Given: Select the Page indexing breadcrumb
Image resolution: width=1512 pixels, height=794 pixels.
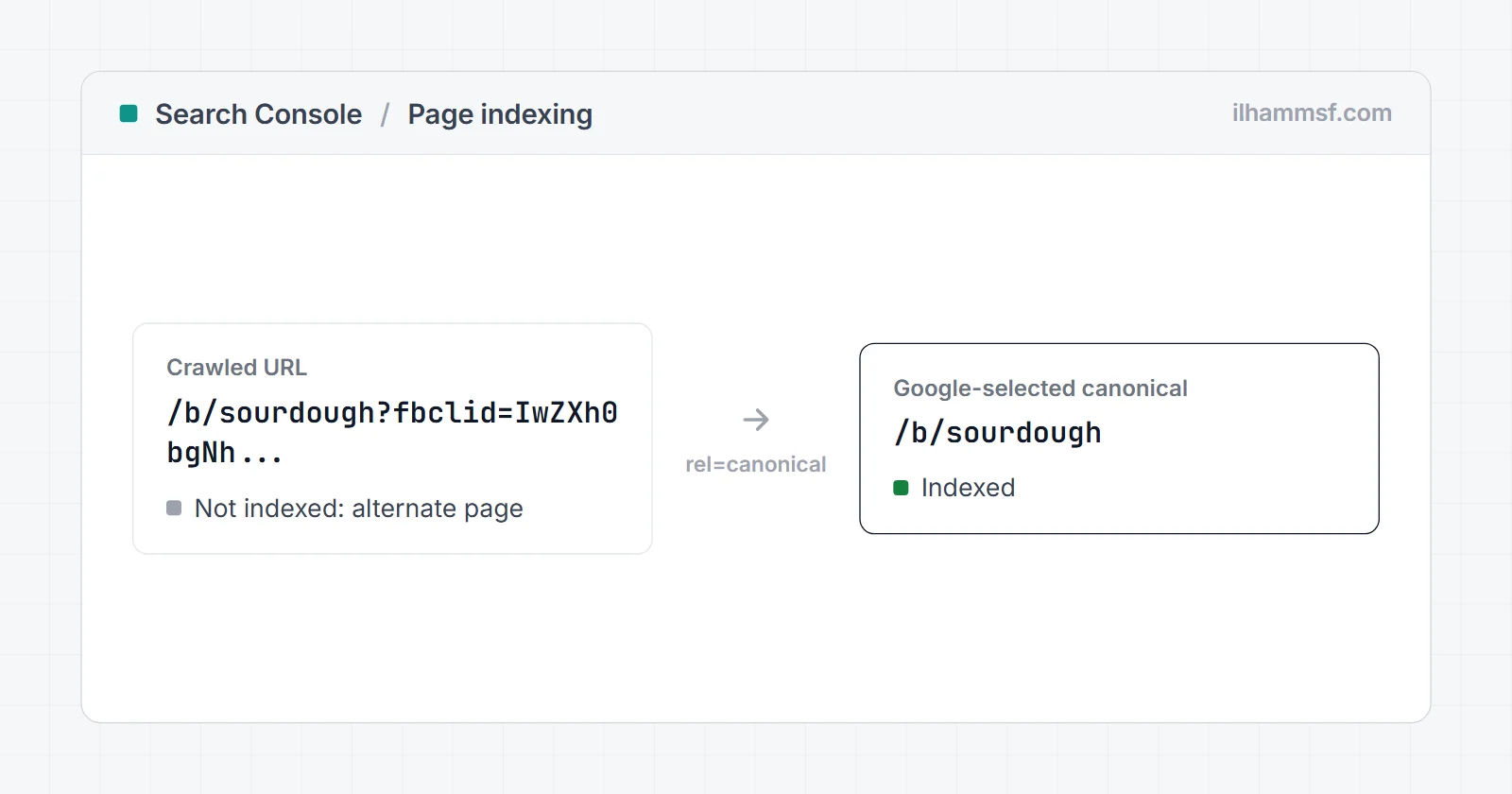Looking at the screenshot, I should tap(500, 114).
